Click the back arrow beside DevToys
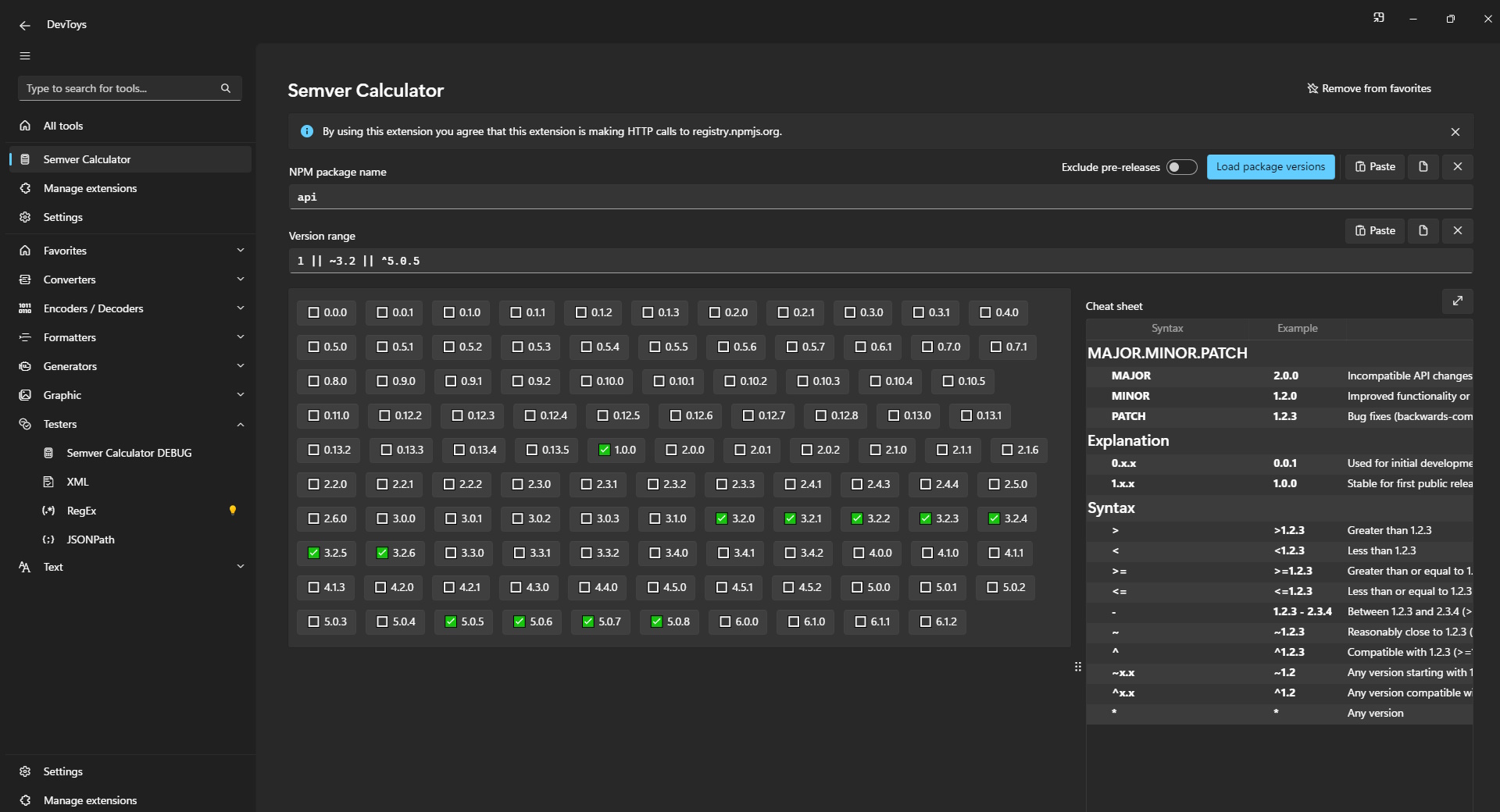This screenshot has width=1500, height=812. [x=25, y=25]
